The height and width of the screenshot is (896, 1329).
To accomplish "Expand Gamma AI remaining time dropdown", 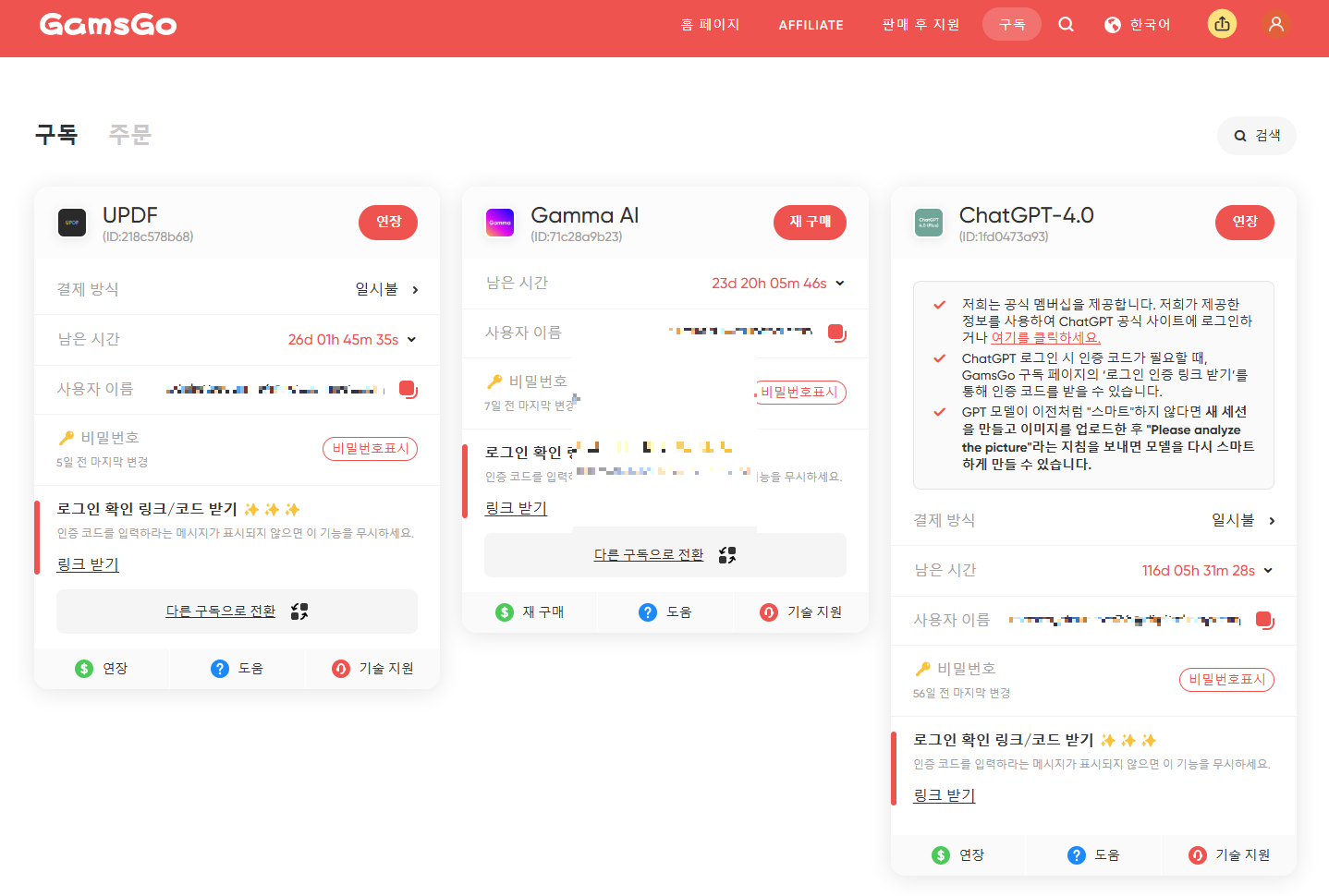I will coord(840,283).
